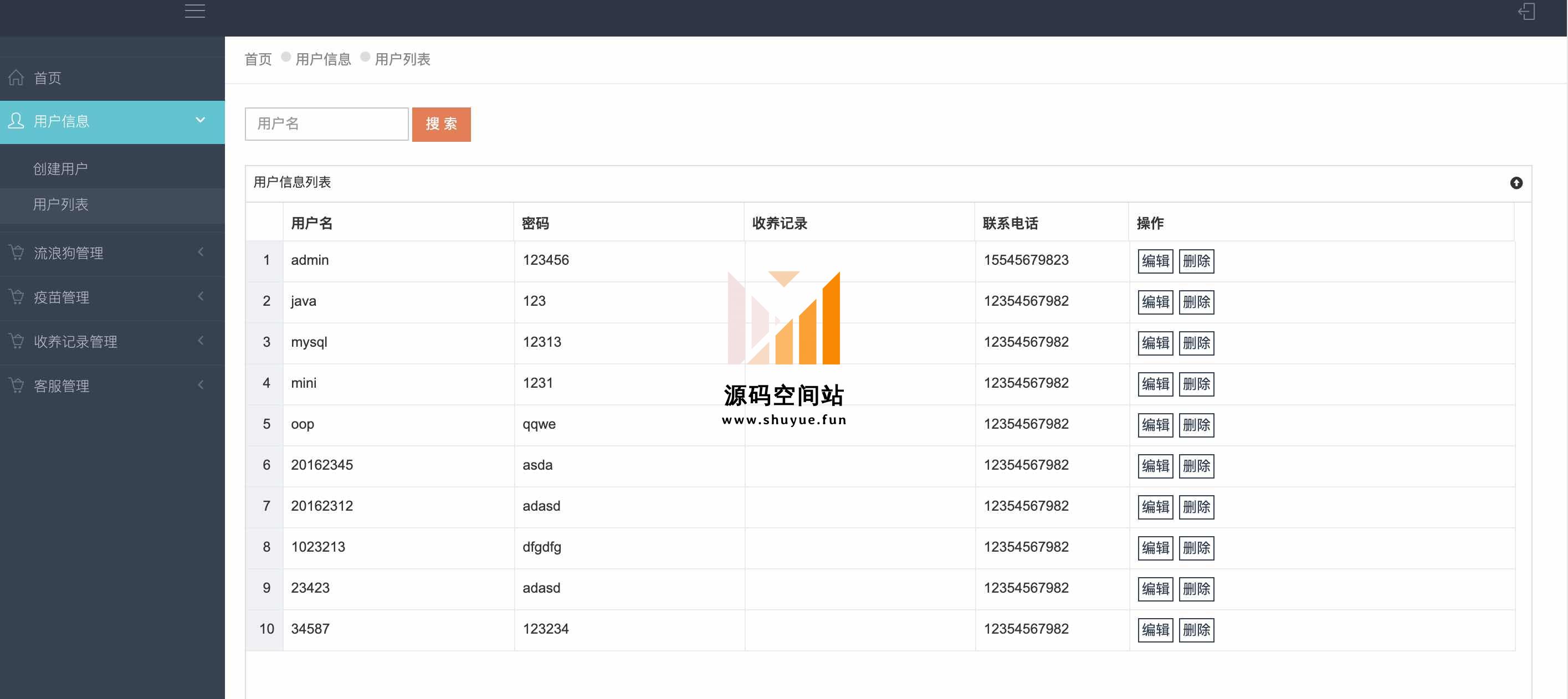Image resolution: width=1568 pixels, height=699 pixels.
Task: Expand the 客服管理 chevron
Action: coord(201,385)
